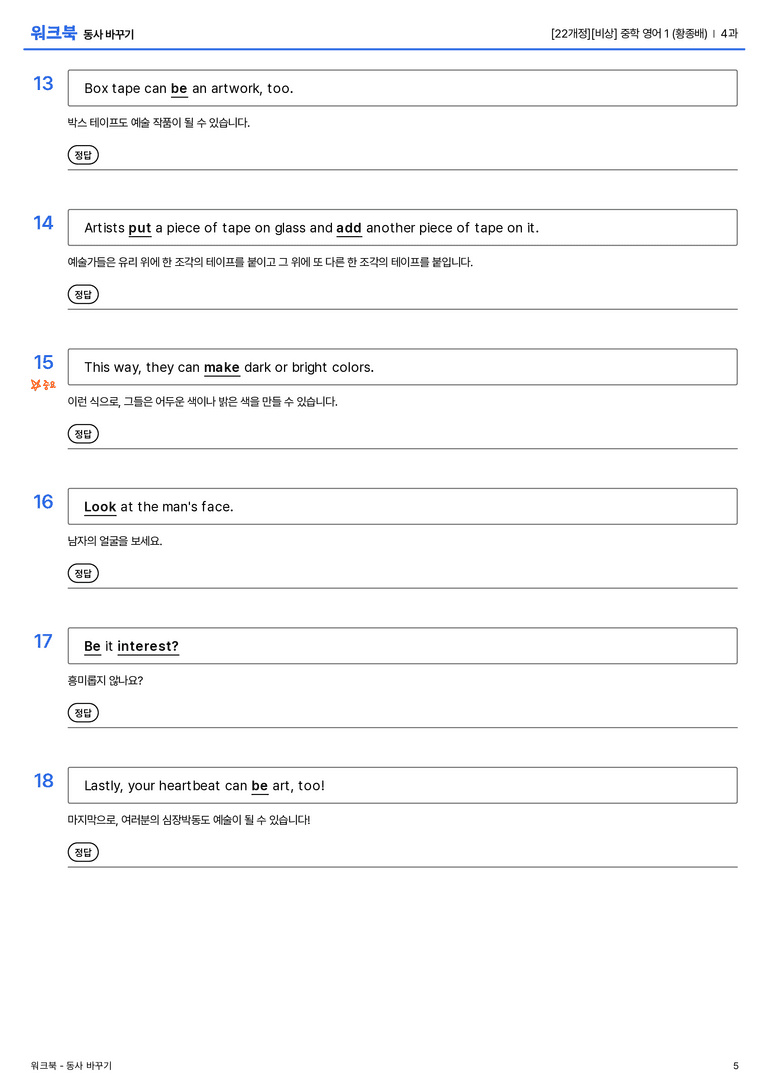This screenshot has height=1087, width=768.
Task: Select the underlined word "add" in question 14
Action: click(349, 228)
